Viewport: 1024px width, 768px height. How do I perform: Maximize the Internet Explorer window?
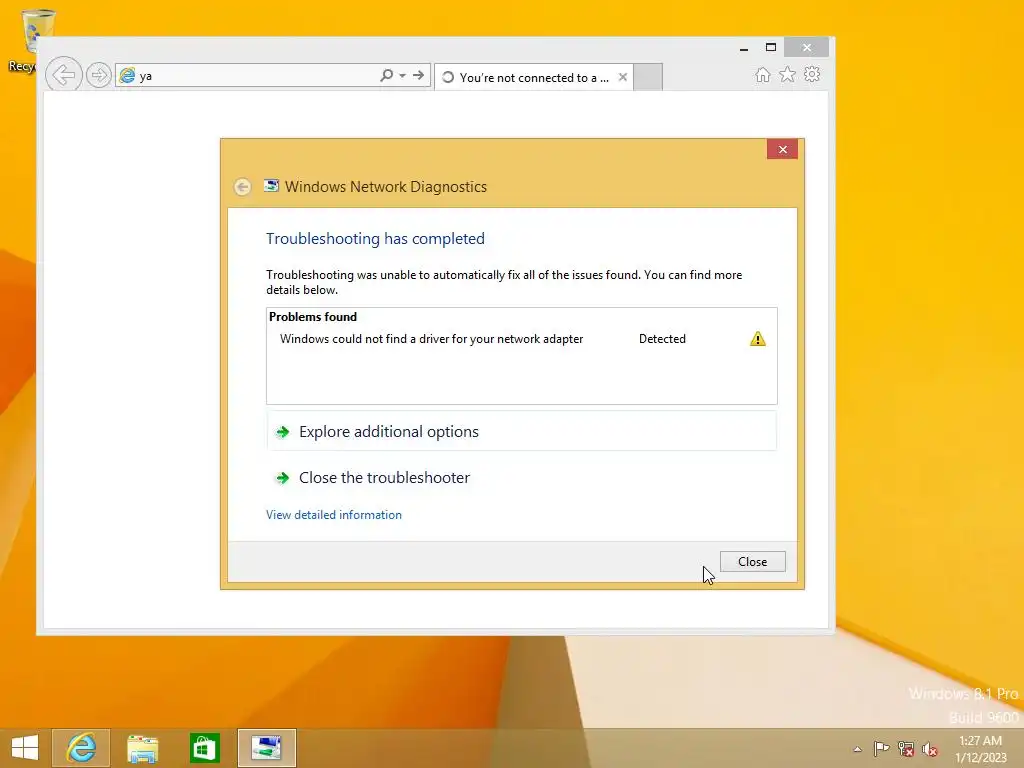pyautogui.click(x=771, y=48)
